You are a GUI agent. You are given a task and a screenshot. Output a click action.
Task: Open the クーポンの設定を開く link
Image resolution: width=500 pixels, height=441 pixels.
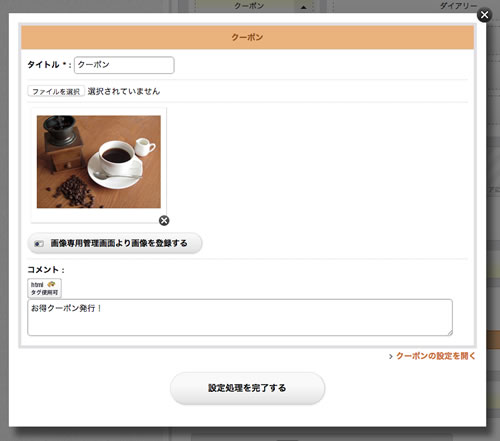click(x=436, y=356)
